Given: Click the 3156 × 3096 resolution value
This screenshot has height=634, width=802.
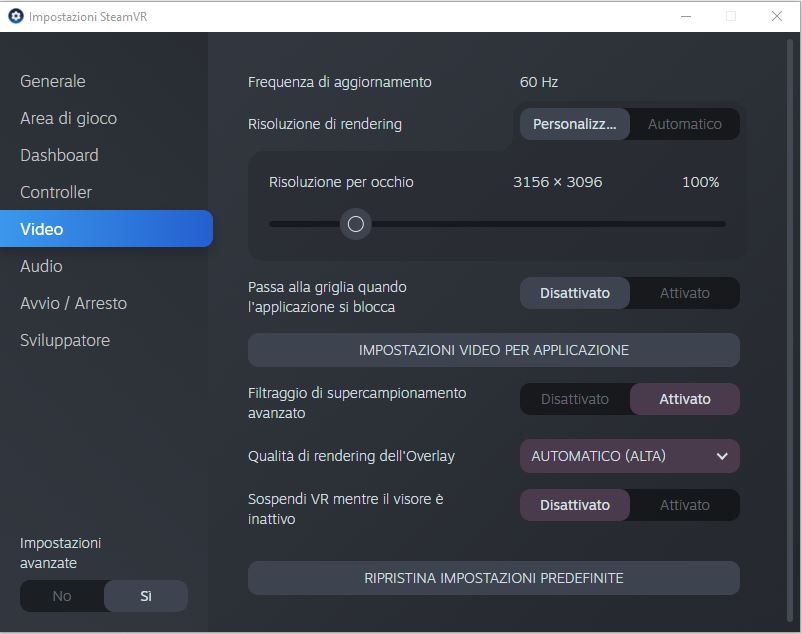Looking at the screenshot, I should (x=558, y=182).
